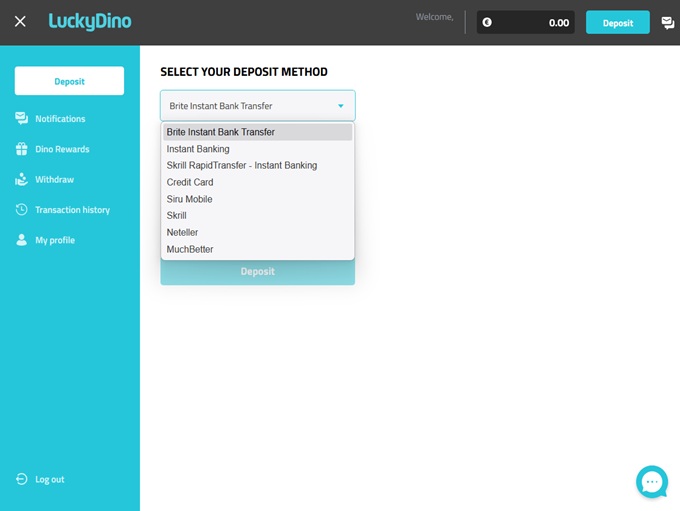This screenshot has width=680, height=511.
Task: Select Siru Mobile payment option
Action: pyautogui.click(x=189, y=199)
